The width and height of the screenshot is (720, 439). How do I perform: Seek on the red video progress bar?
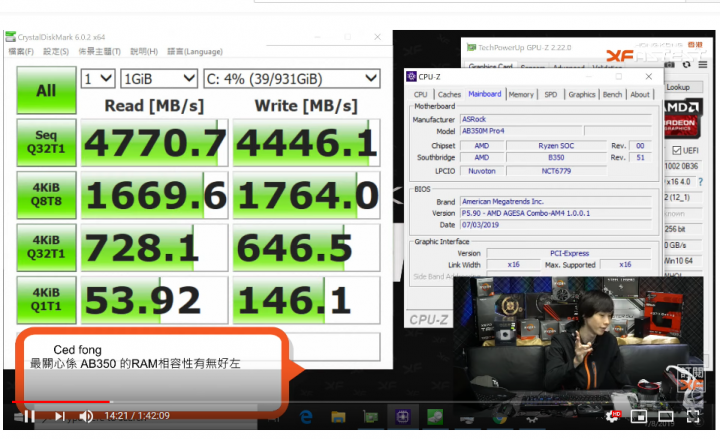coord(61,402)
